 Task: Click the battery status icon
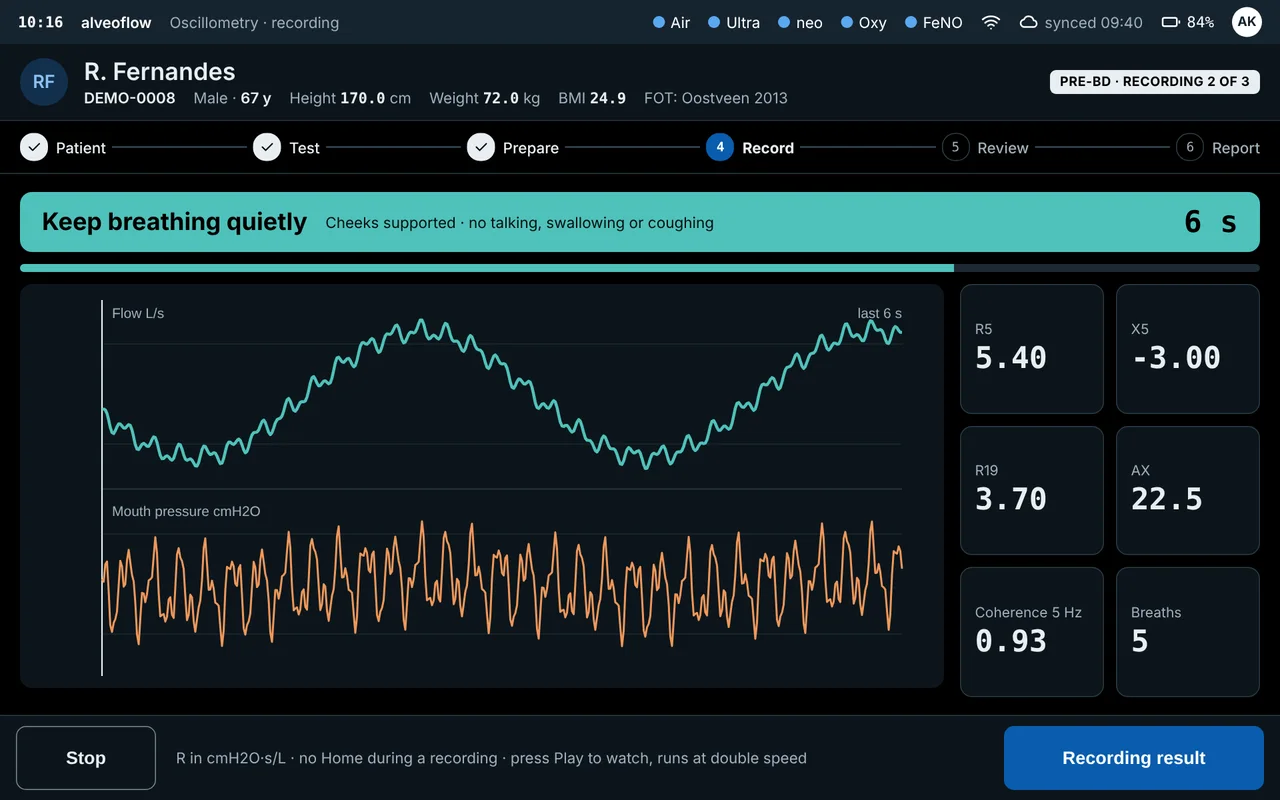click(1170, 22)
